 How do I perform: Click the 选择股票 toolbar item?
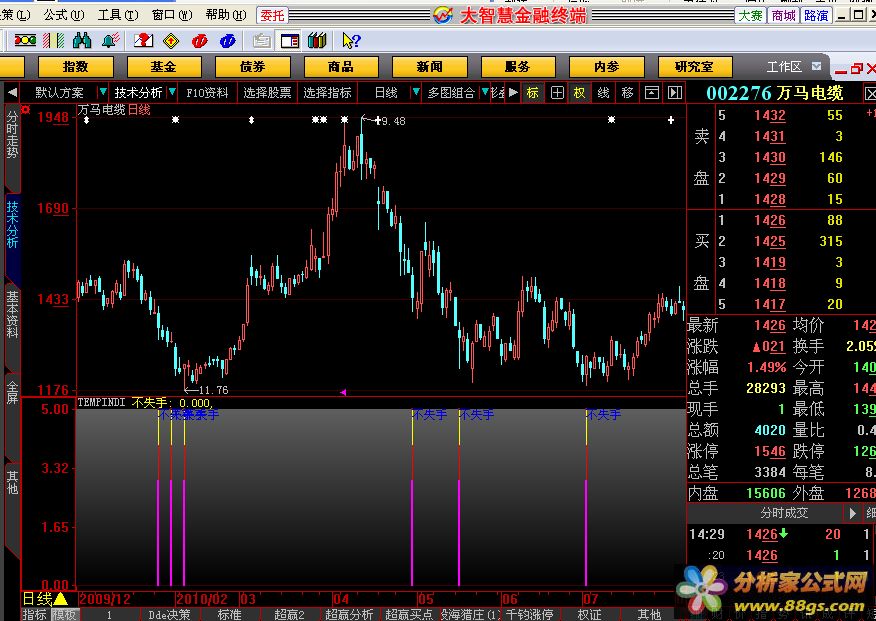[x=267, y=92]
